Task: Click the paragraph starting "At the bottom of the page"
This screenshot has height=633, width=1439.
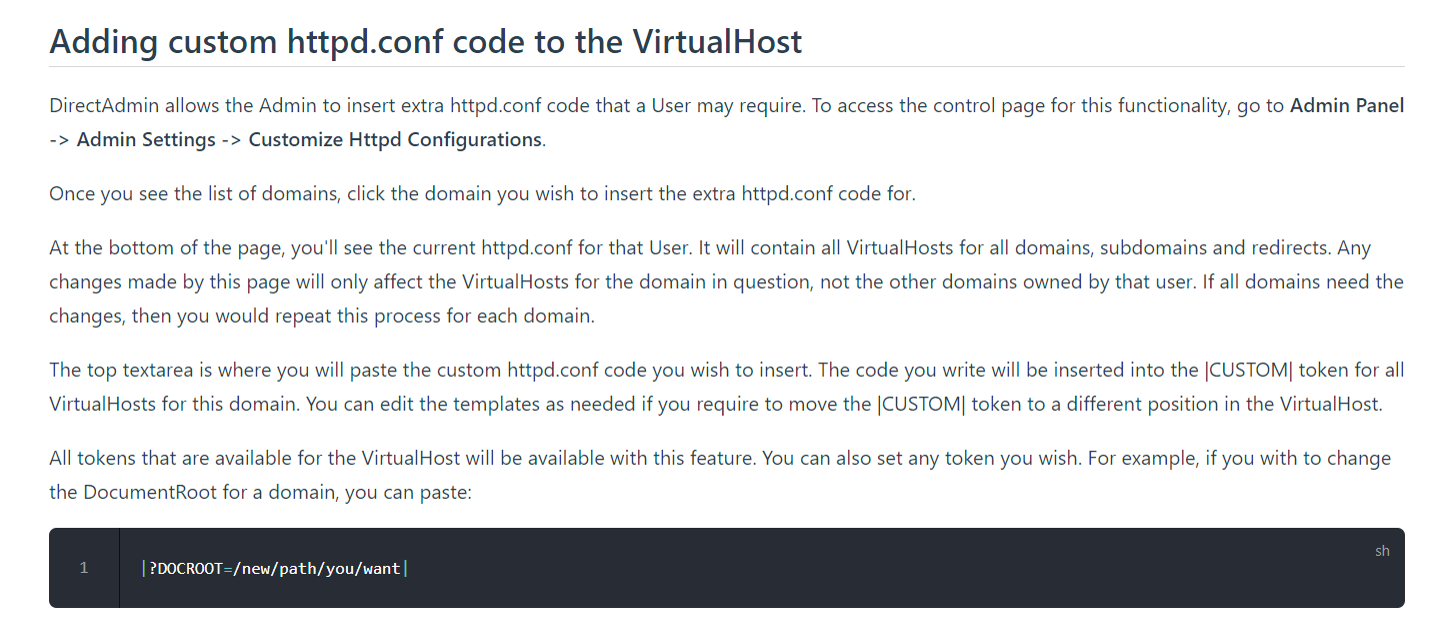Action: (x=727, y=282)
